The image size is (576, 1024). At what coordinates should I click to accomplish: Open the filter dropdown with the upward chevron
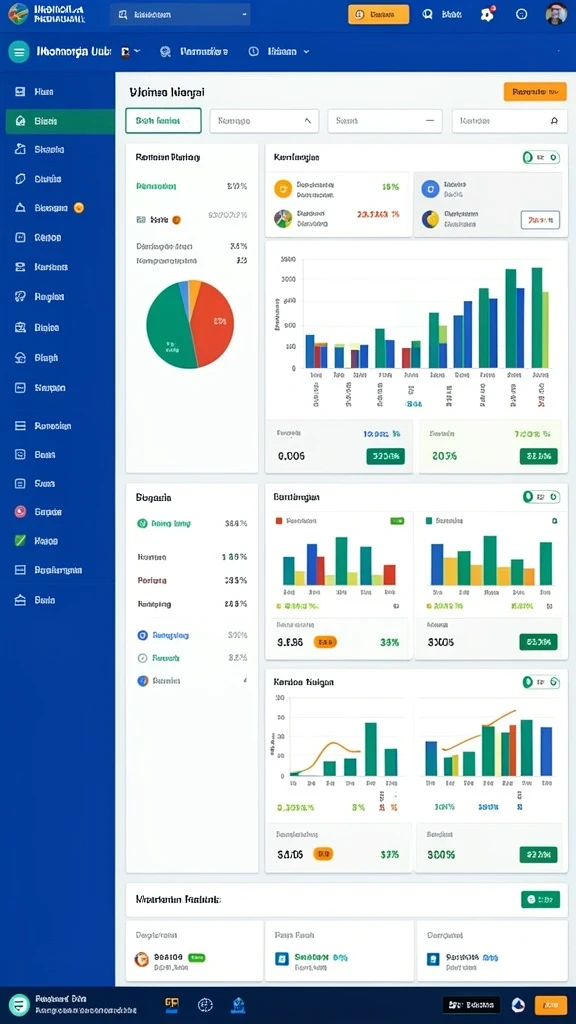point(264,121)
